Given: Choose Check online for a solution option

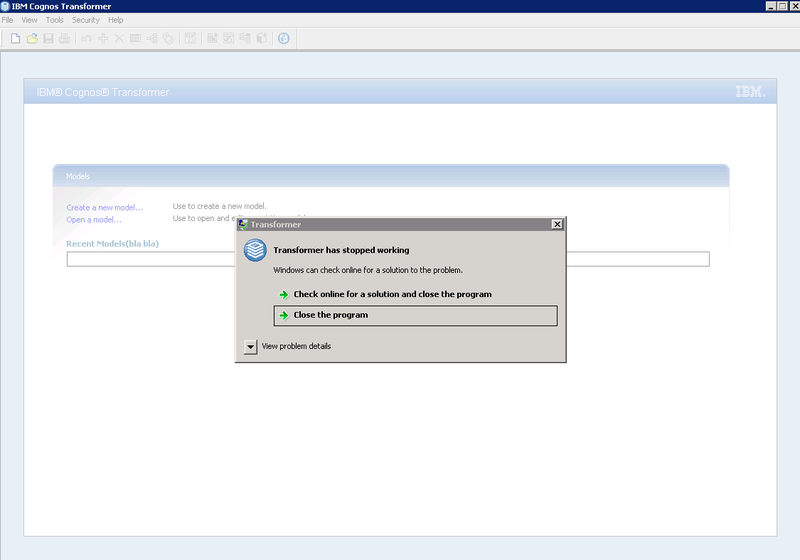Looking at the screenshot, I should (392, 294).
